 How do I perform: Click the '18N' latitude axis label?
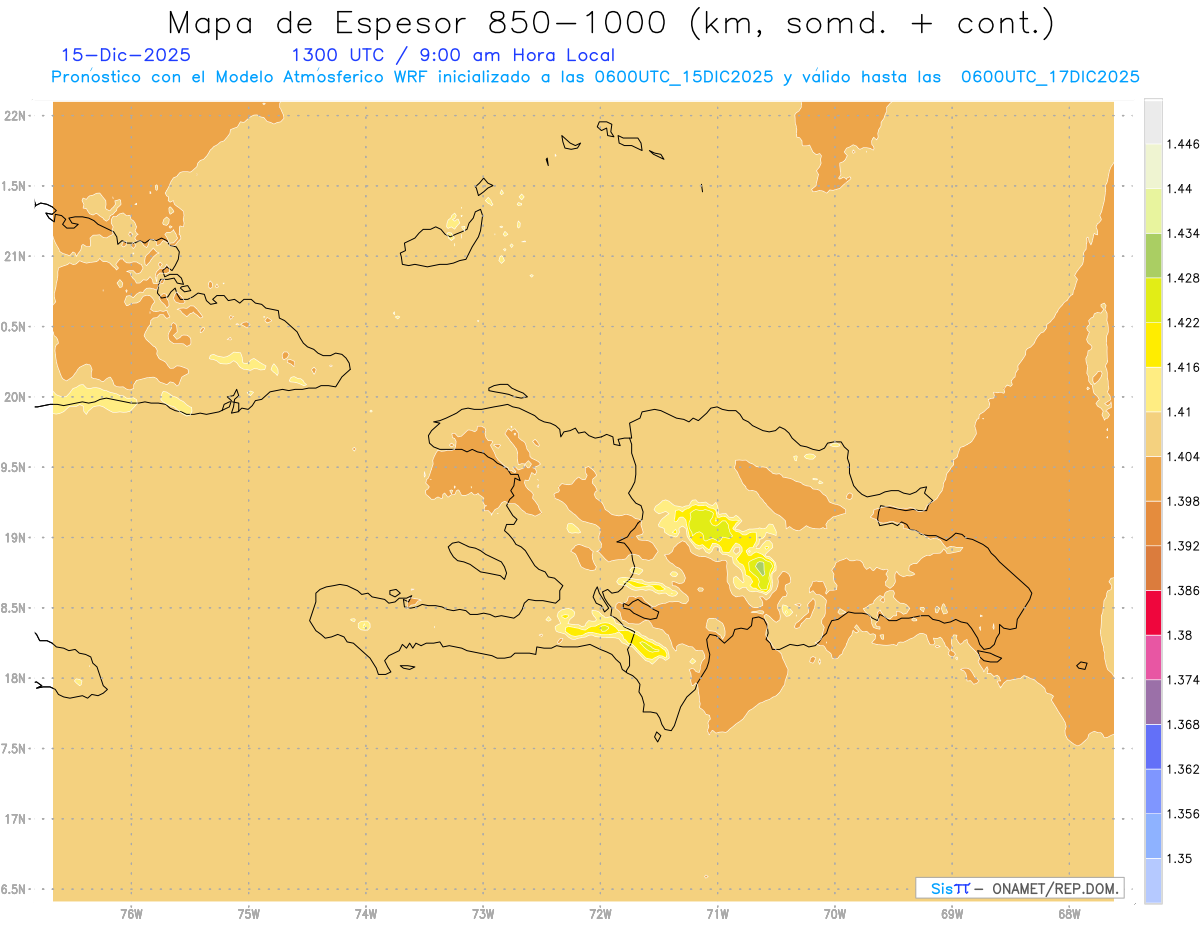click(15, 679)
